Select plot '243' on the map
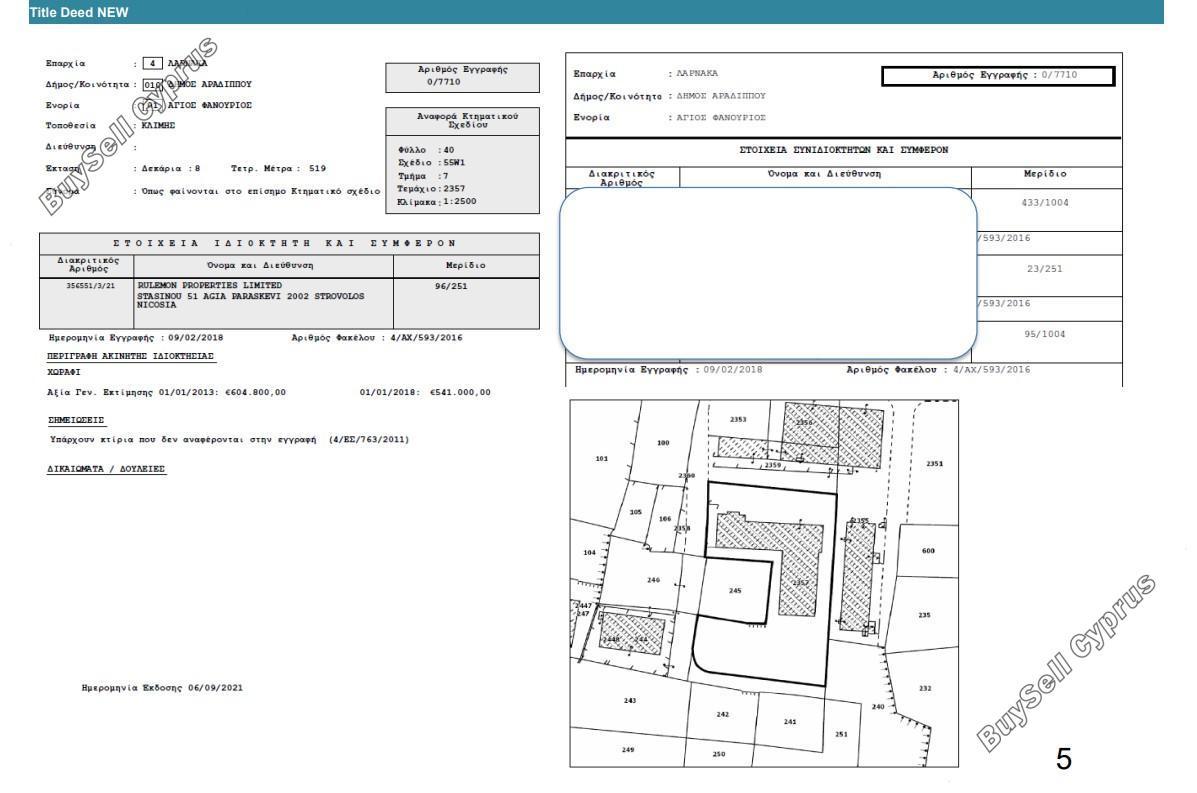The width and height of the screenshot is (1197, 793). [x=629, y=701]
